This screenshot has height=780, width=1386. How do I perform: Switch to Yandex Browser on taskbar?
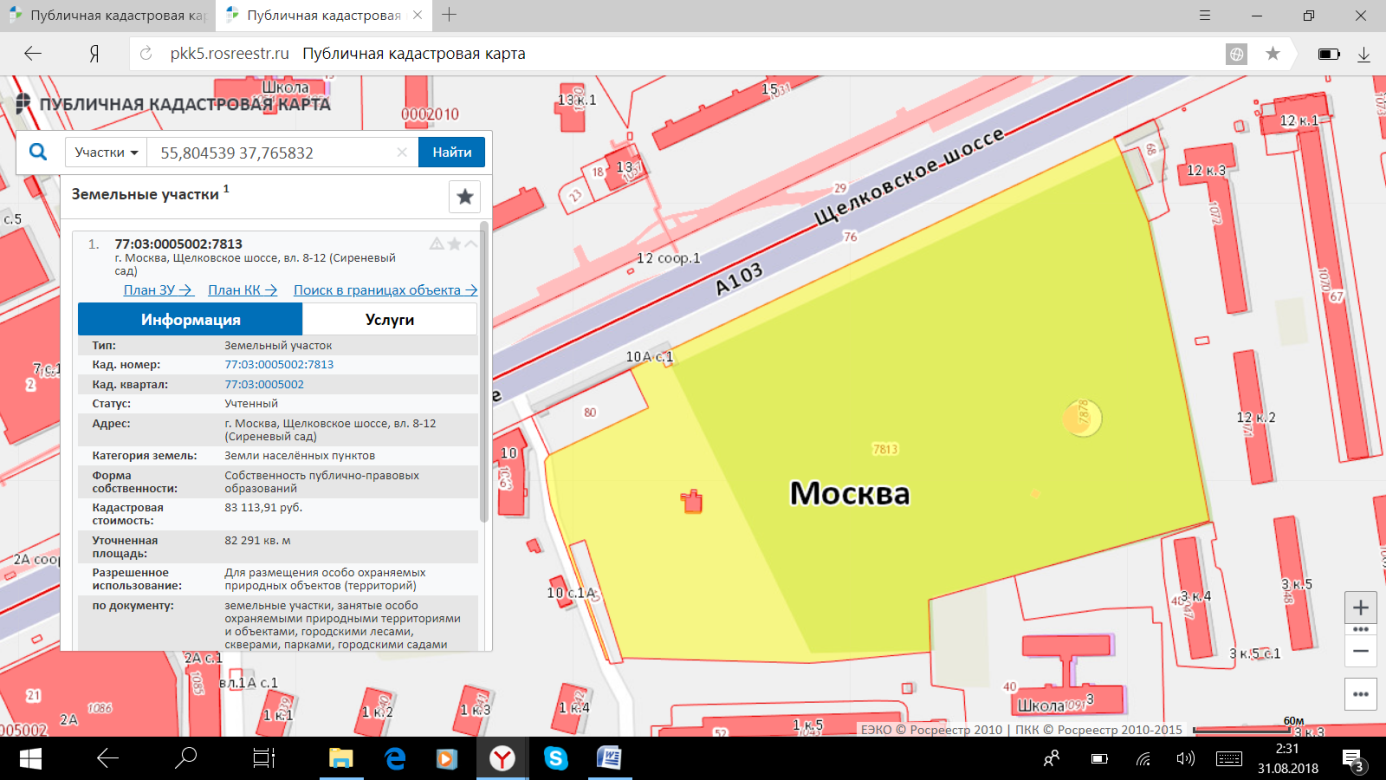click(x=502, y=759)
